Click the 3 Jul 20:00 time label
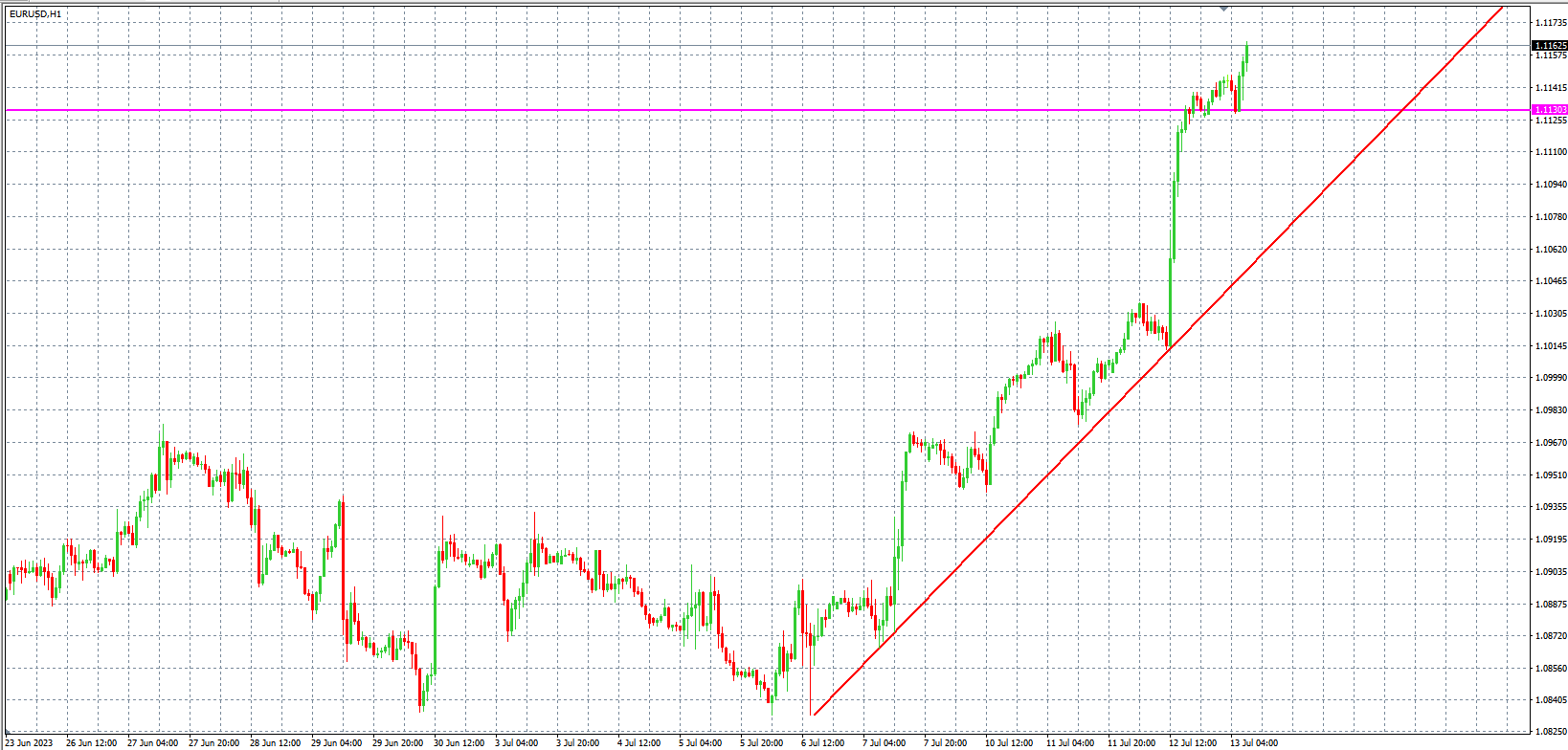This screenshot has height=750, width=1568. 577,742
